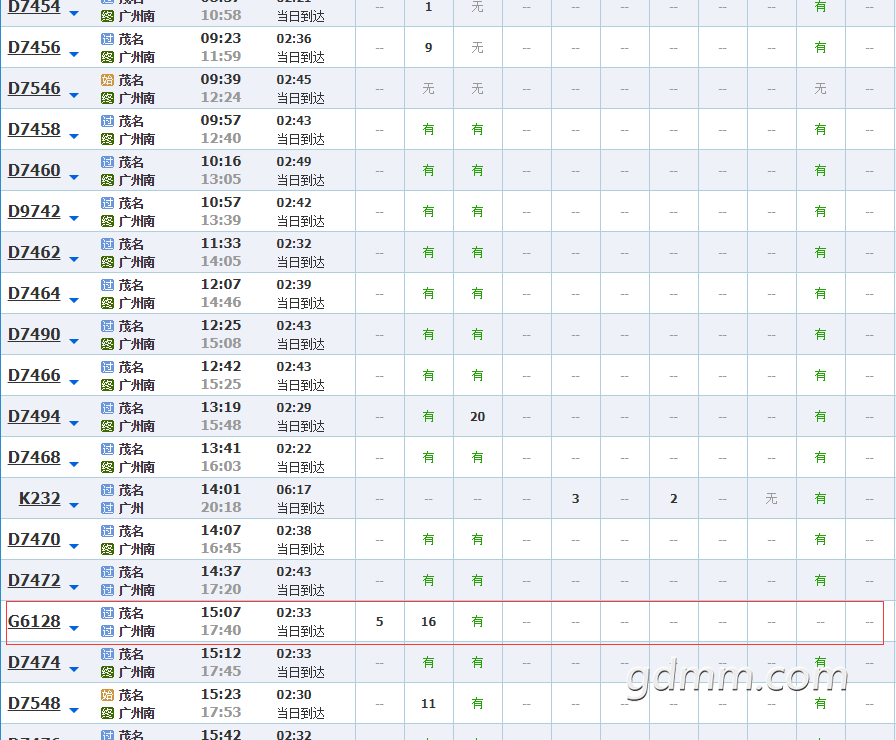Viewport: 896px width, 740px height.
Task: Expand the arrow next to train D7456
Action: pos(74,54)
